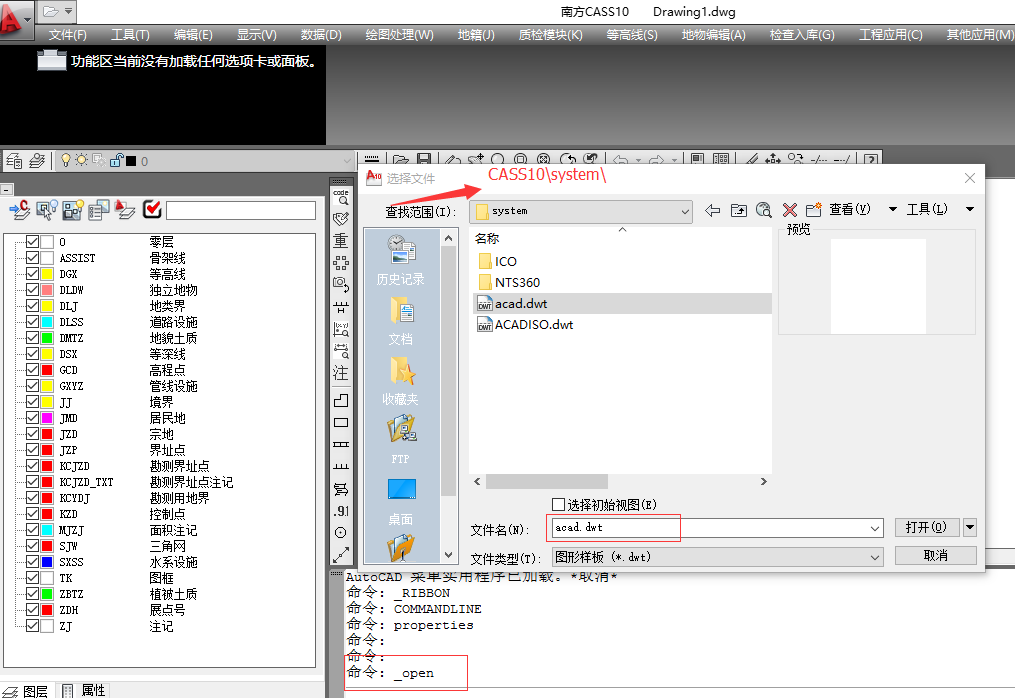This screenshot has height=698, width=1015.
Task: Open the 工具(T) menu
Action: tap(130, 35)
